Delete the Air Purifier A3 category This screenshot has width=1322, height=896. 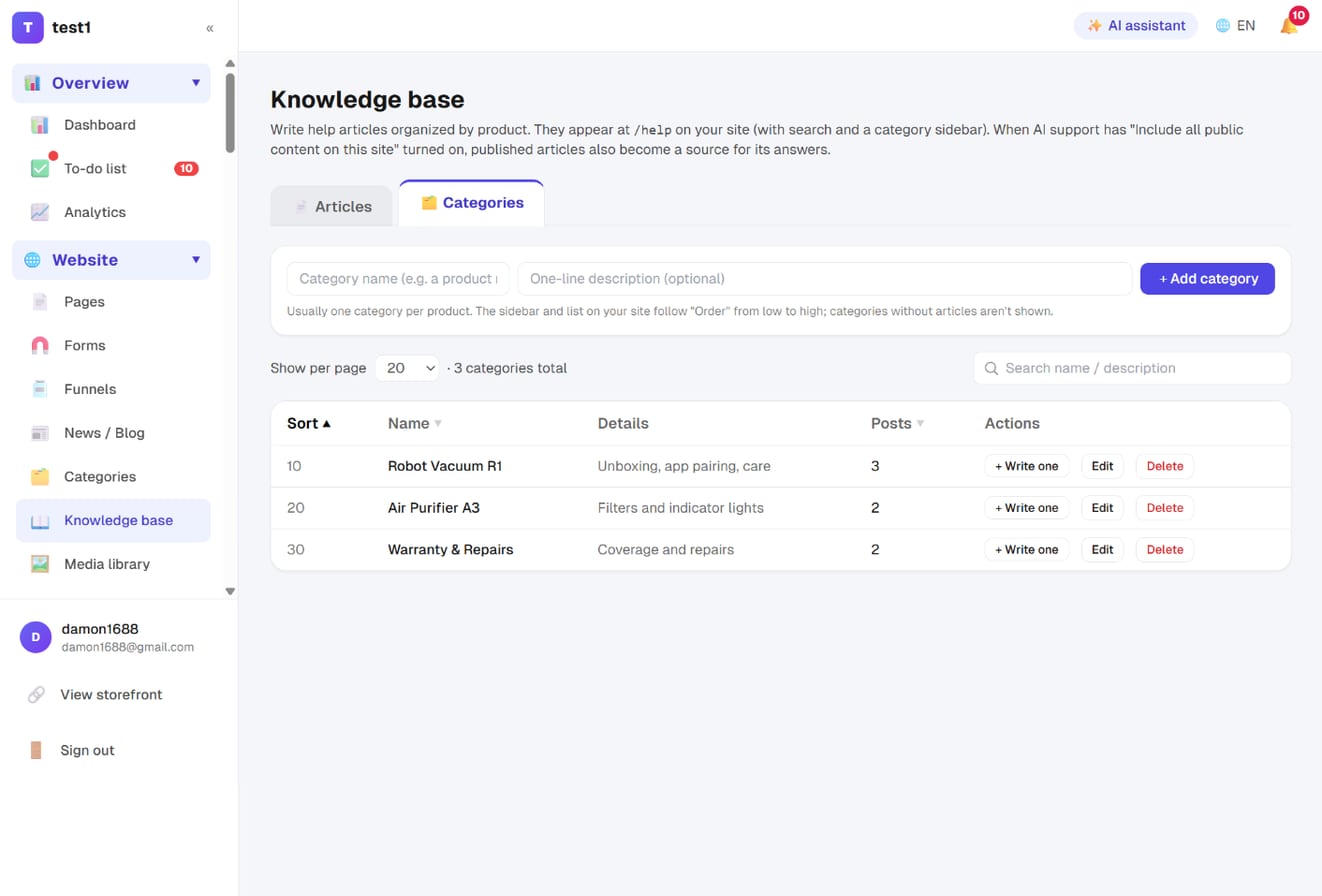[1165, 508]
